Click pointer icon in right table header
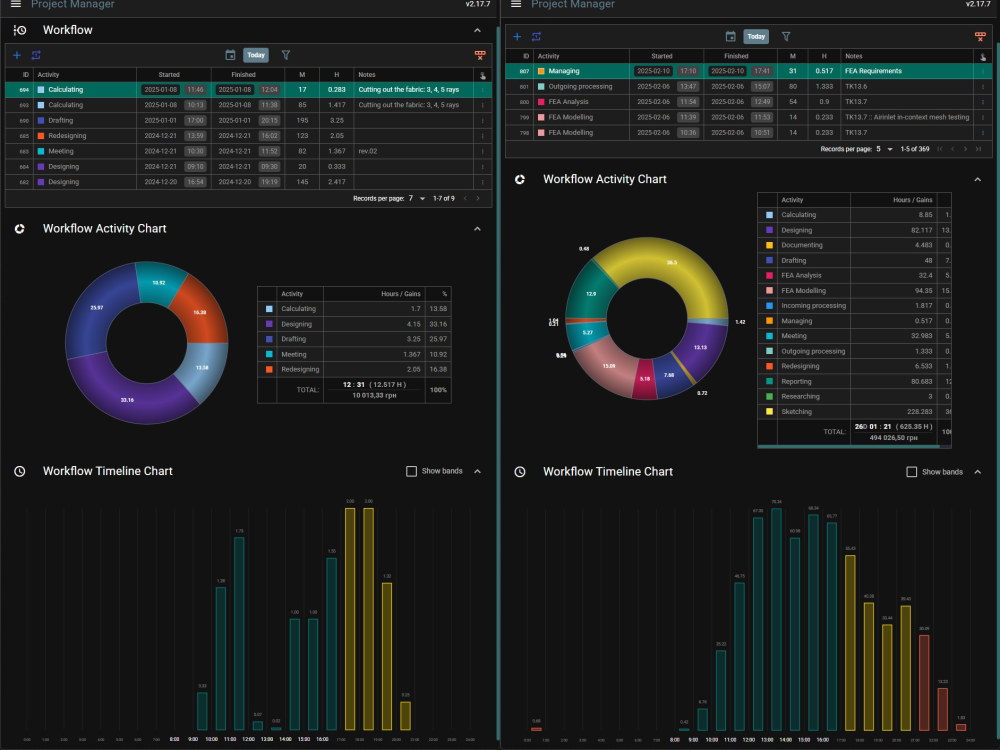This screenshot has width=1000, height=750. (x=983, y=57)
